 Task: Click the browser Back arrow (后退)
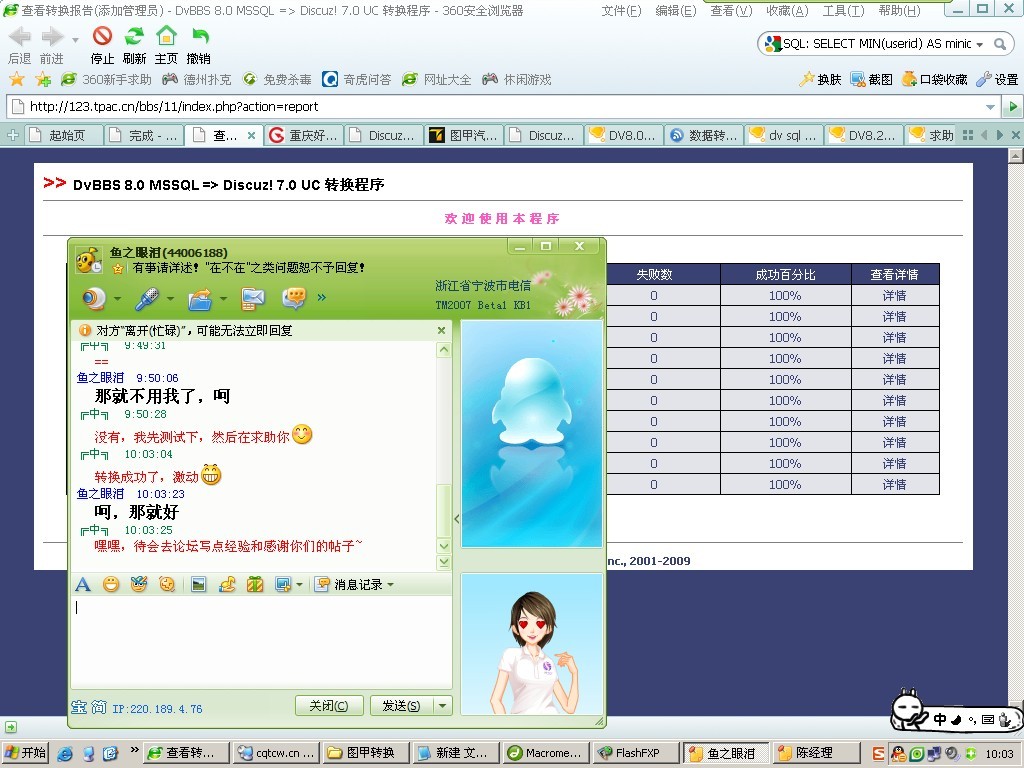20,37
